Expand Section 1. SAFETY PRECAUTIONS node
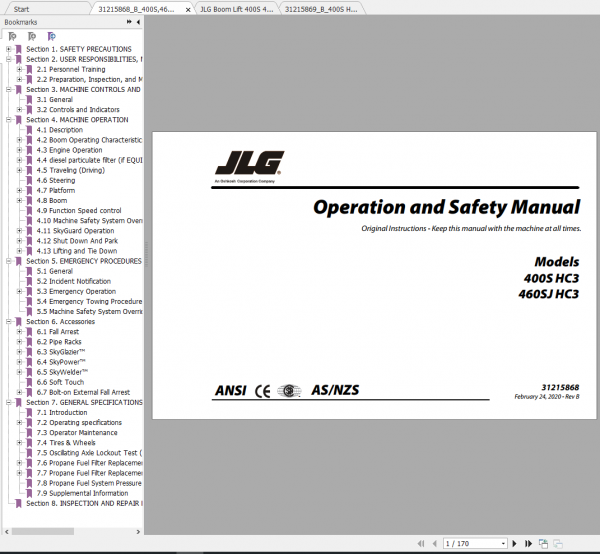This screenshot has width=600, height=554. coord(8,49)
